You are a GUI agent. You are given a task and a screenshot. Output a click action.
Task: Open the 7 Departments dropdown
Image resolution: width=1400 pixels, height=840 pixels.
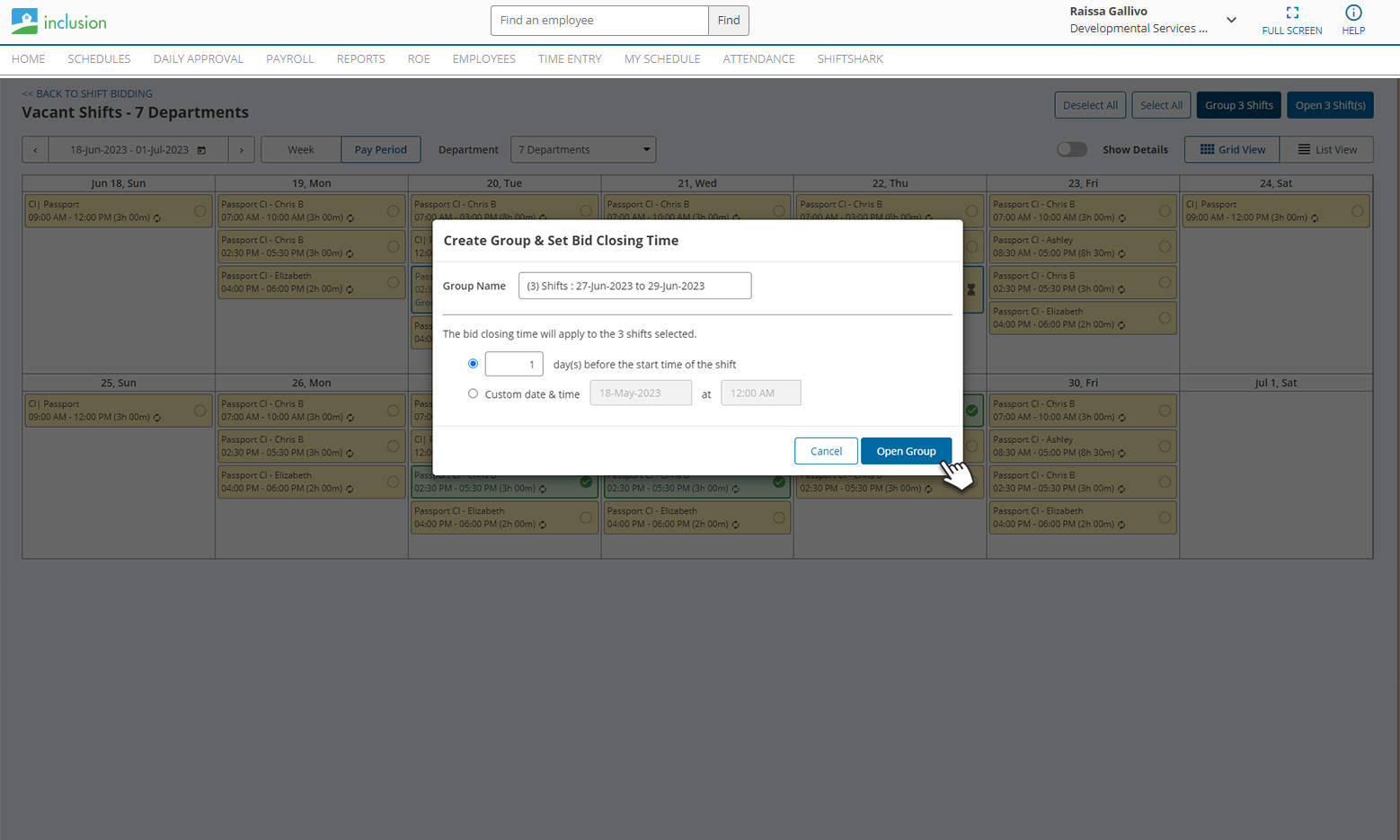coord(583,150)
